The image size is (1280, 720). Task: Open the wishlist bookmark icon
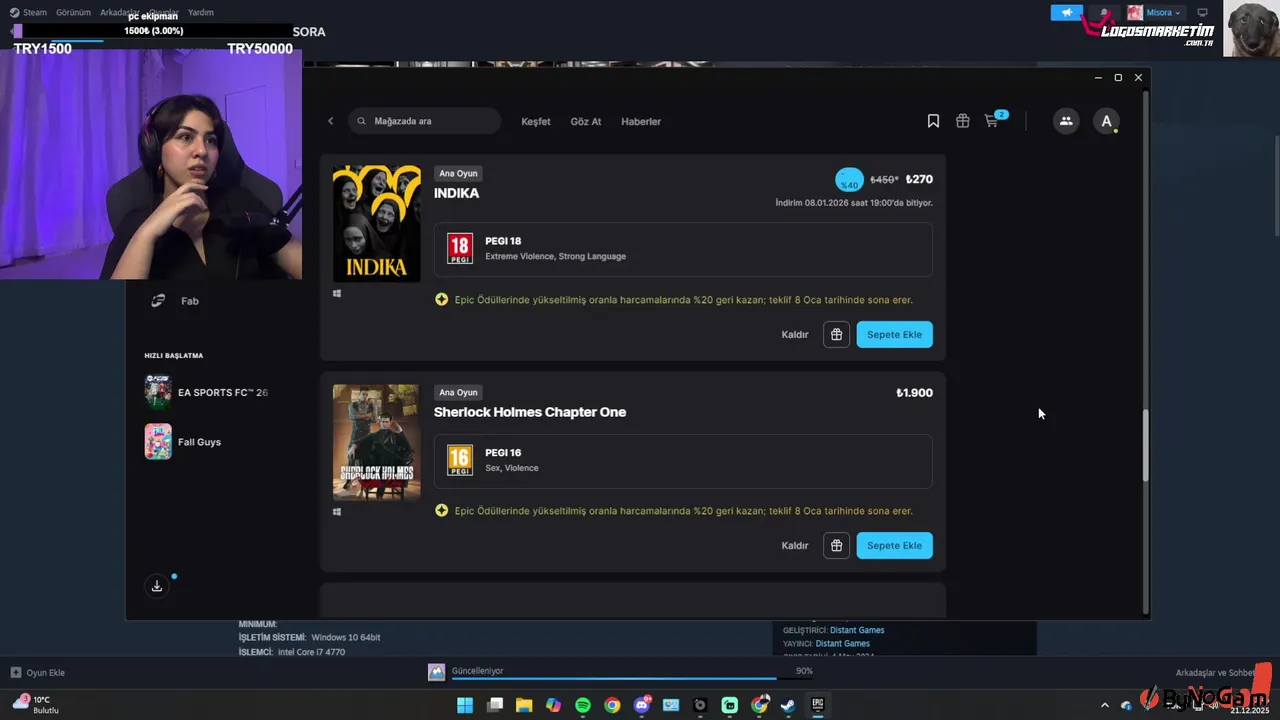(933, 121)
